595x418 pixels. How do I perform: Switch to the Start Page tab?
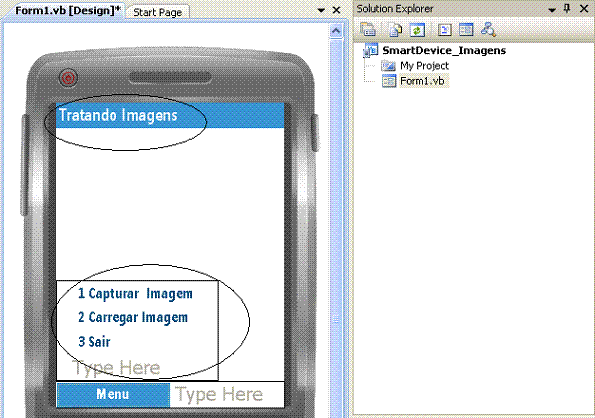coord(157,12)
